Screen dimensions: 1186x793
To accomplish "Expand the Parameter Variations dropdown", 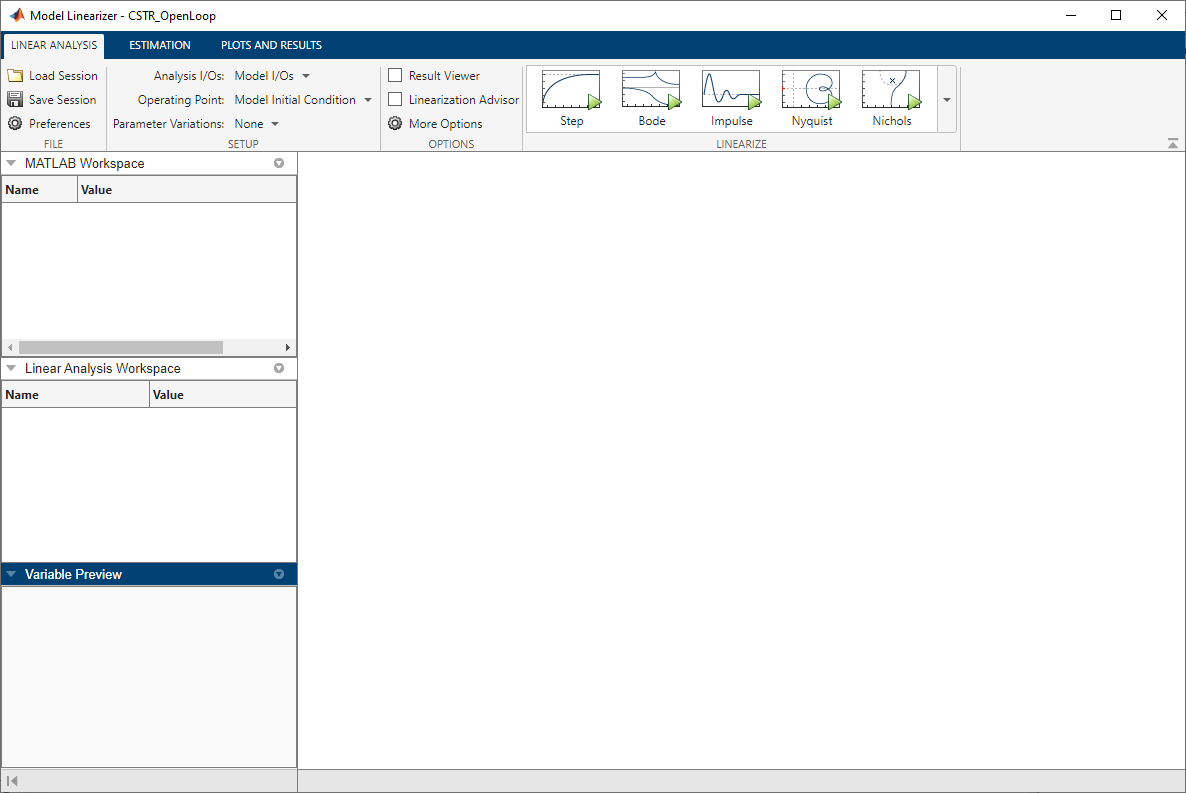I will pos(274,123).
